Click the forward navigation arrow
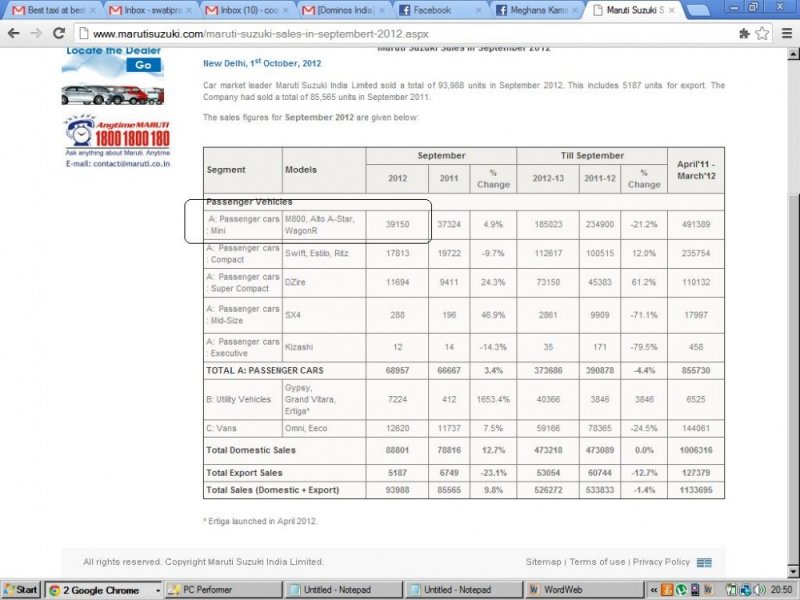Screen dimensions: 800x600 (36, 33)
